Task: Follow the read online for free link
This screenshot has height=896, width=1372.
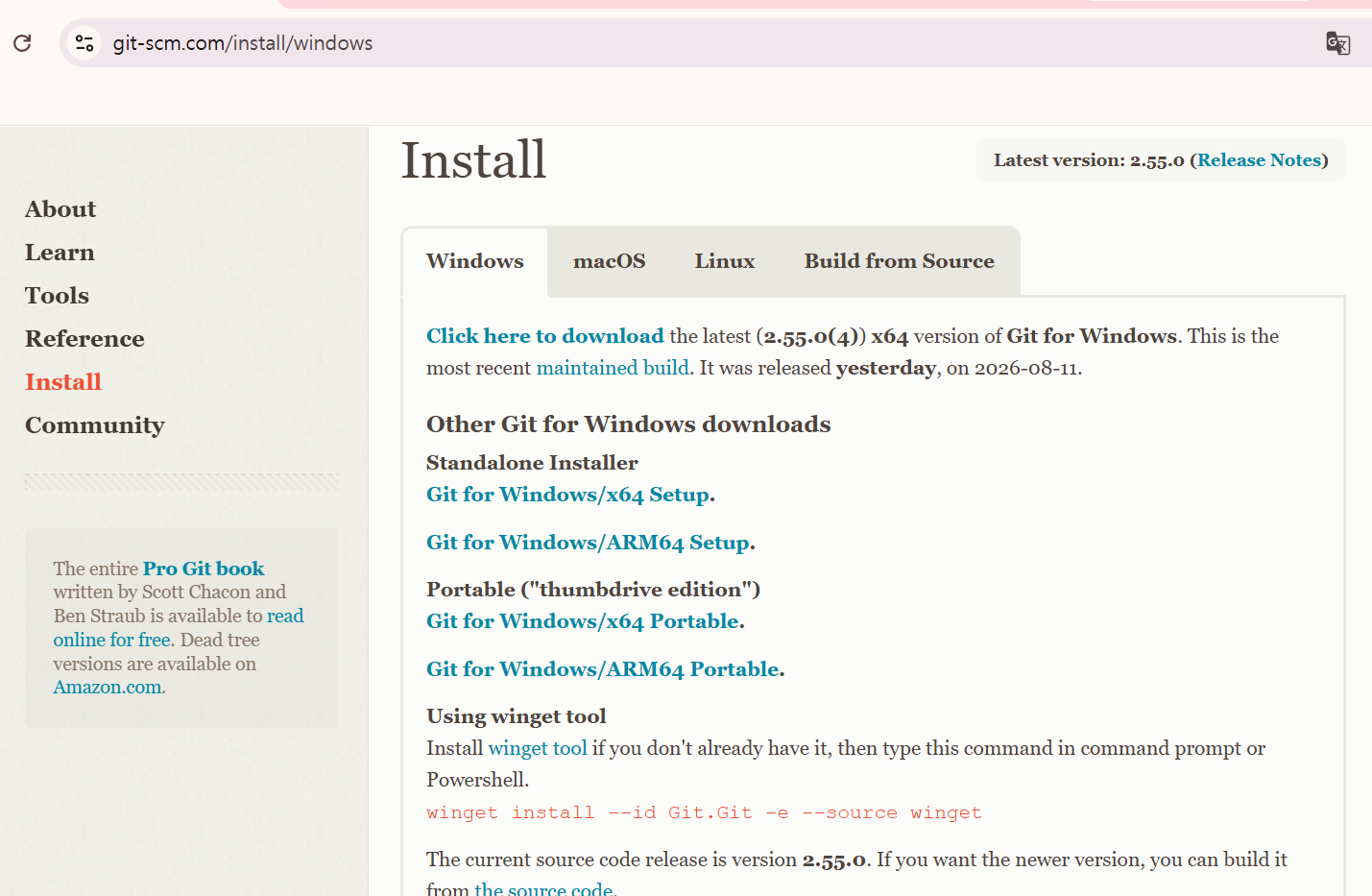Action: 179,628
